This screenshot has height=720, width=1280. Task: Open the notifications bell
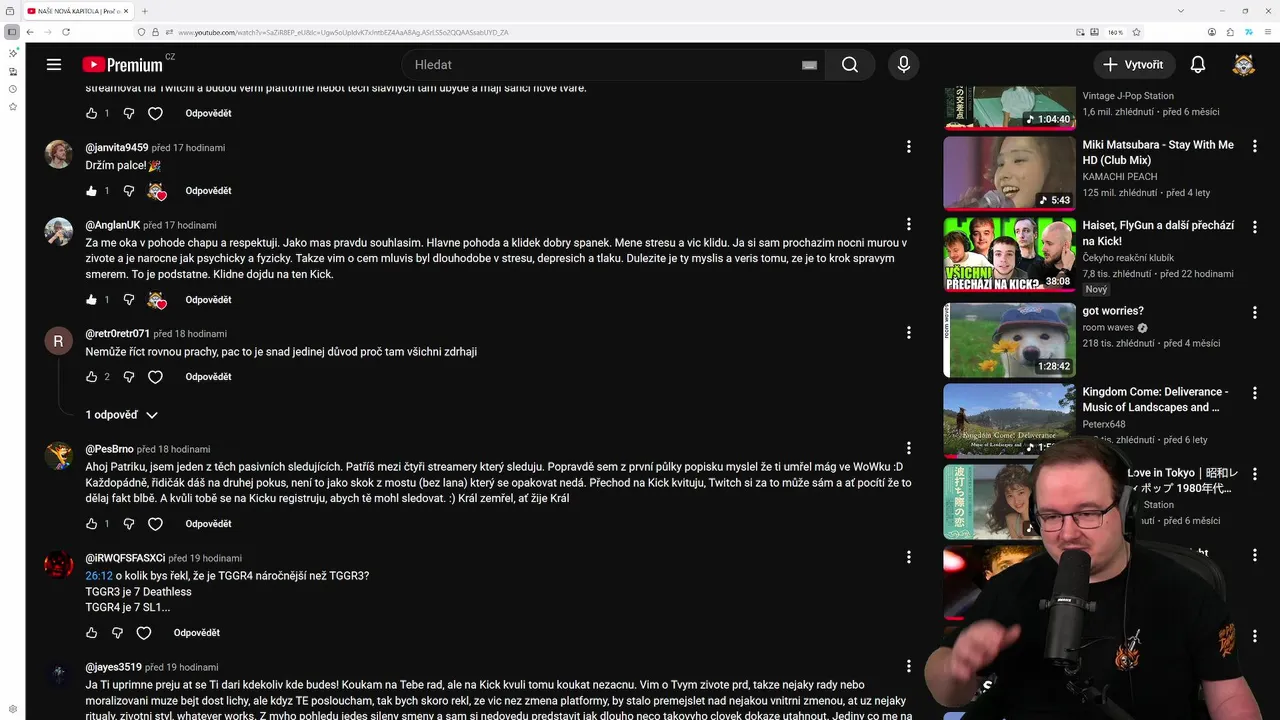1198,64
